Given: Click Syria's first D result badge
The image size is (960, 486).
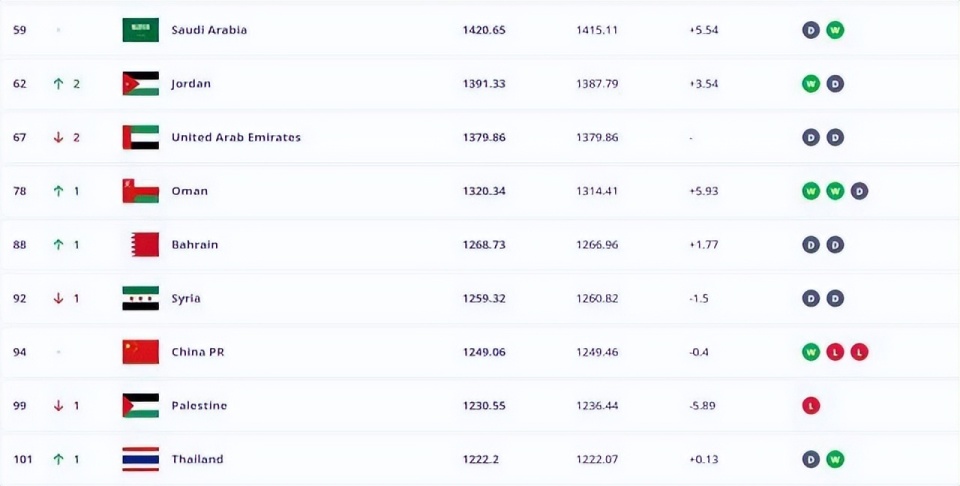Looking at the screenshot, I should pos(811,298).
